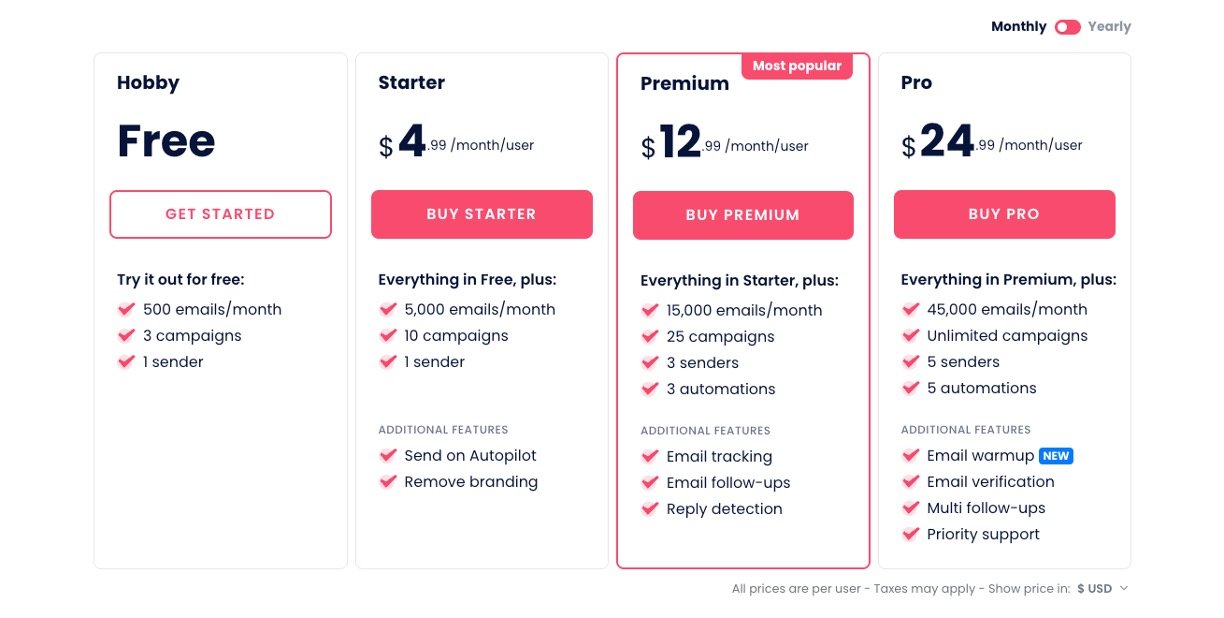
Task: Select Yearly billing label
Action: click(1109, 27)
